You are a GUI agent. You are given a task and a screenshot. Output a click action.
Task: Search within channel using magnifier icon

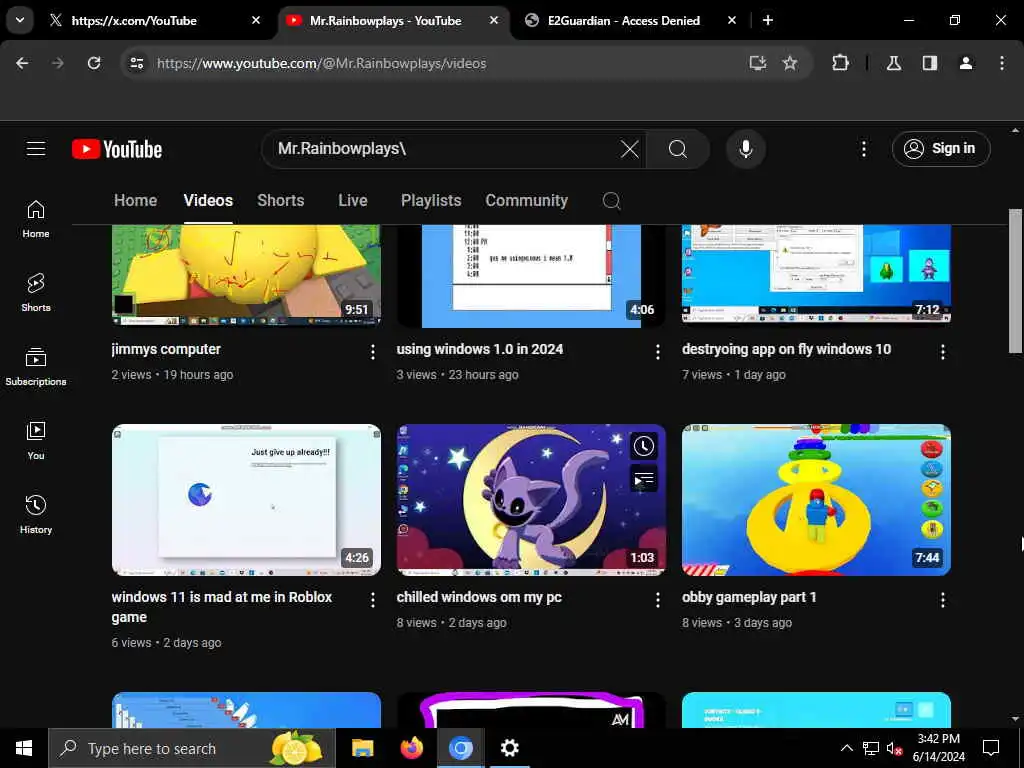(x=611, y=200)
